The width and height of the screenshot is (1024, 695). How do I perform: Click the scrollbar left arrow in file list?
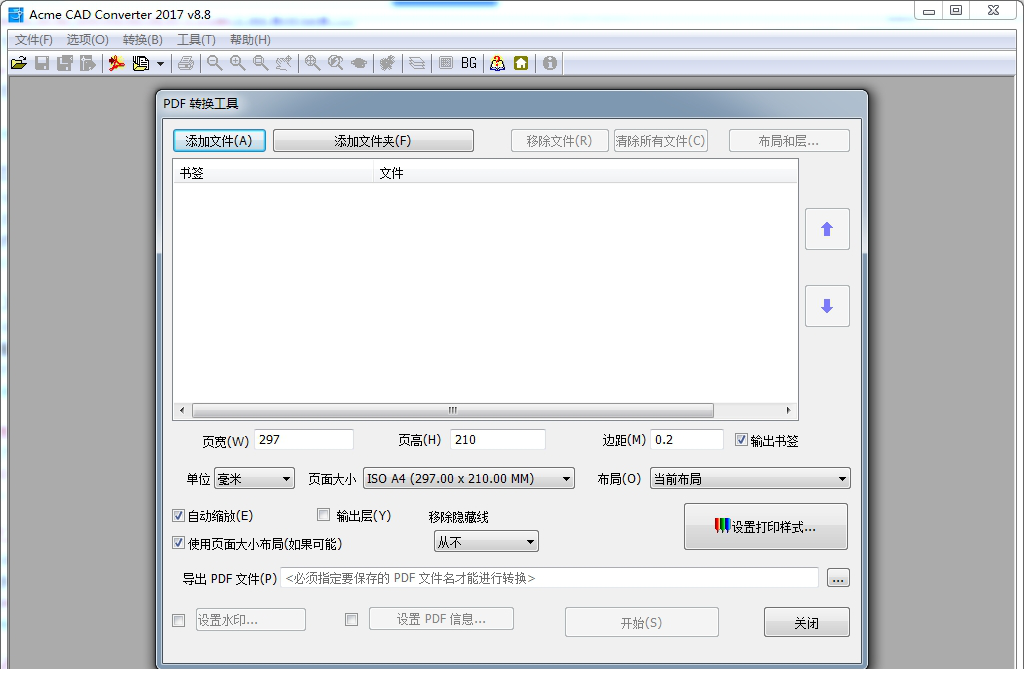click(182, 410)
